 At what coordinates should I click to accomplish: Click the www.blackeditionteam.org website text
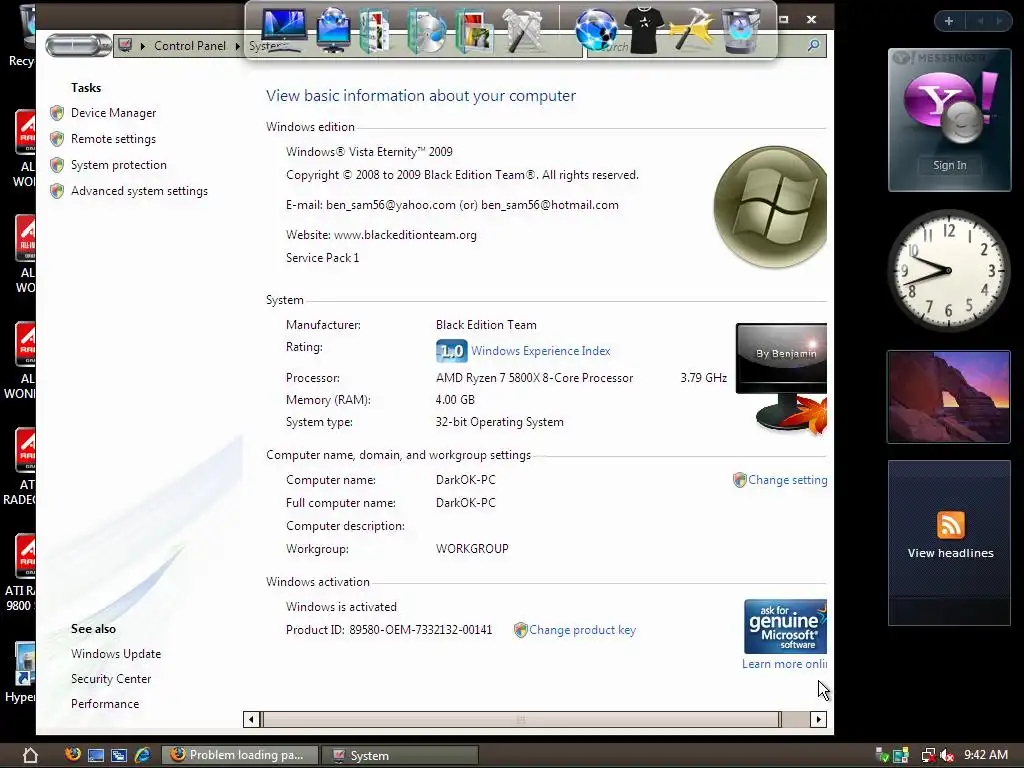[405, 235]
